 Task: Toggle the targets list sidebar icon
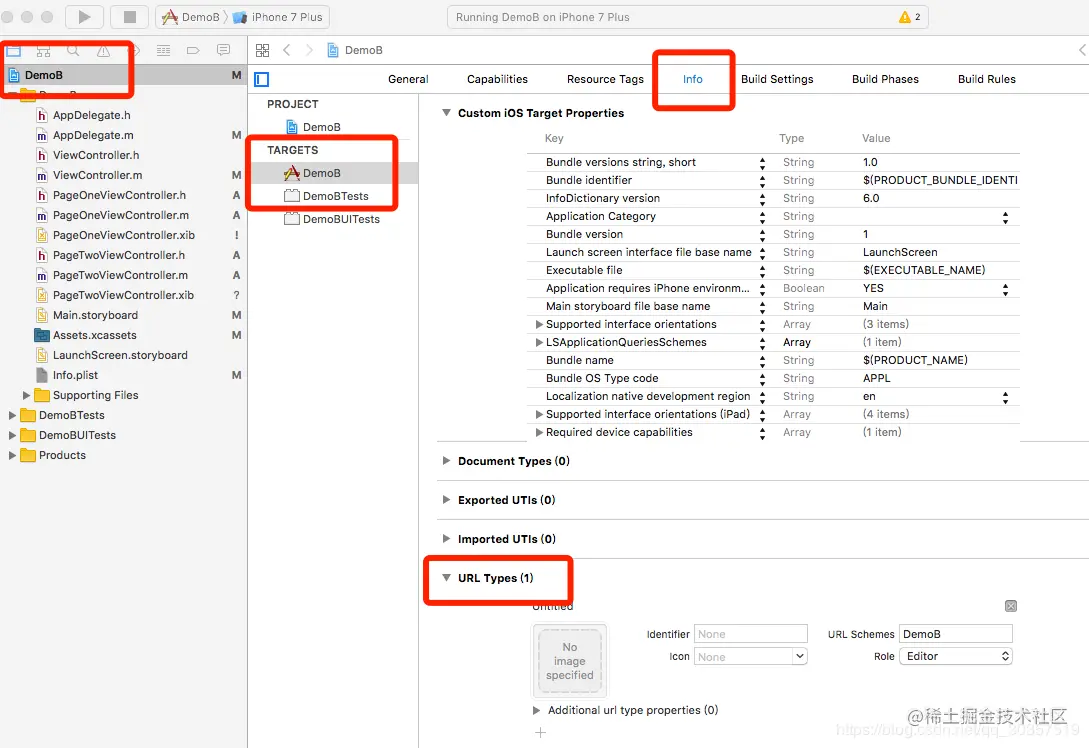coord(262,79)
